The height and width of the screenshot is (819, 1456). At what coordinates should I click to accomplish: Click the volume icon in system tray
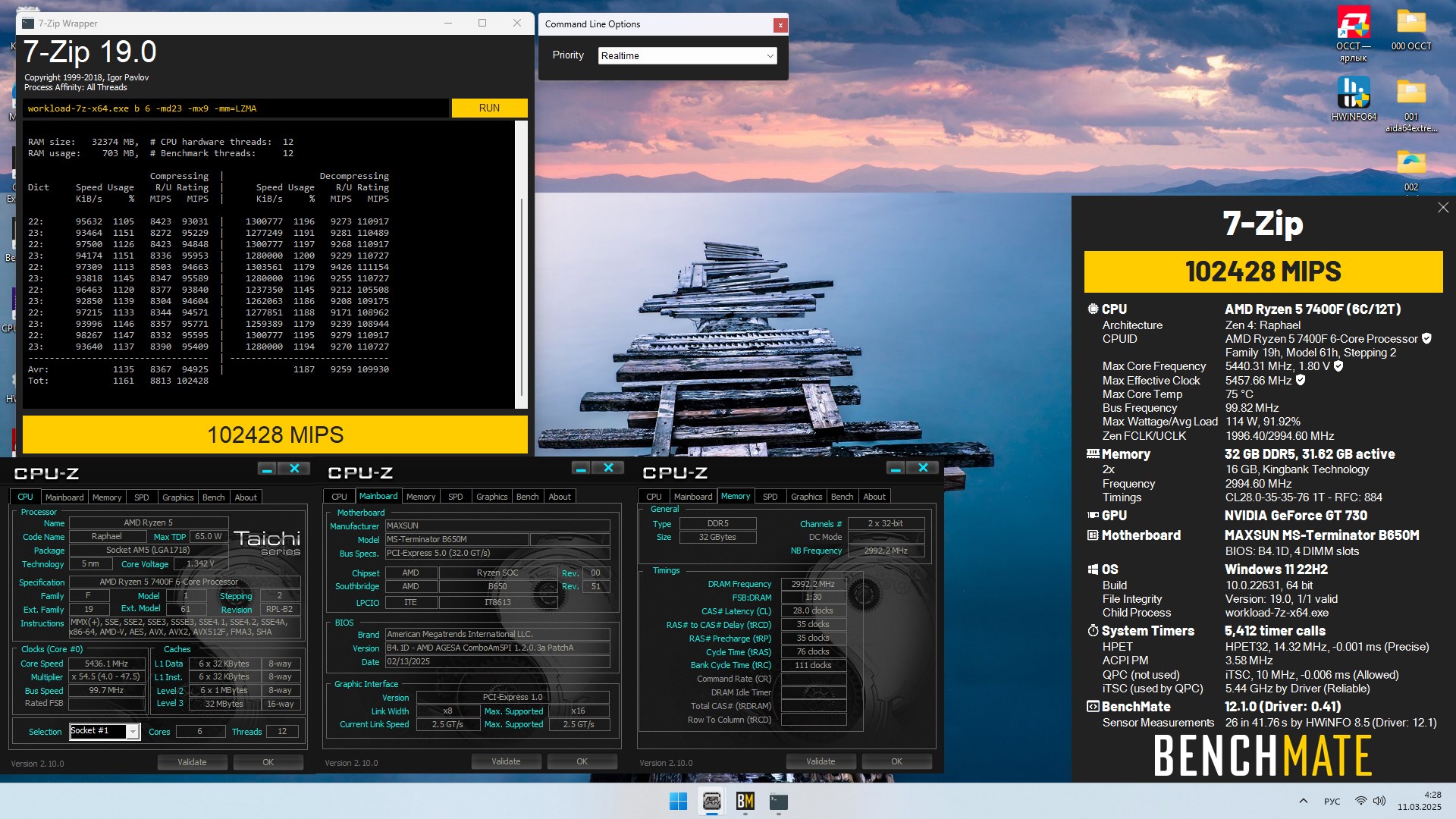1379,801
